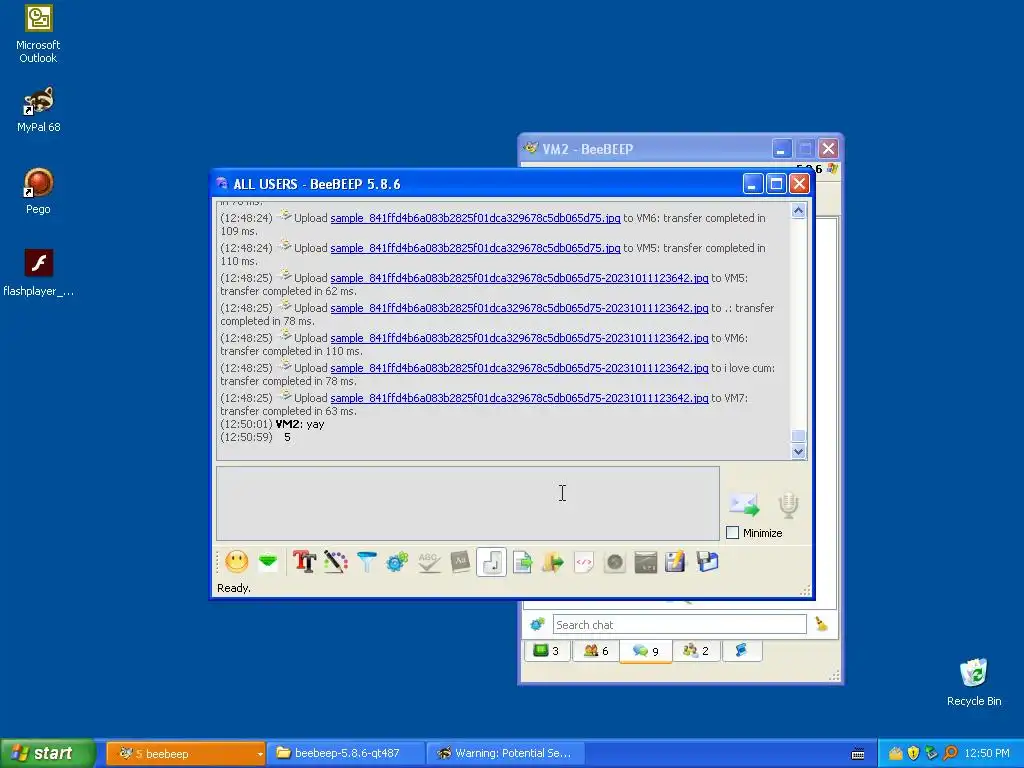The width and height of the screenshot is (1024, 768).
Task: Click the 12:50 PM system clock
Action: [987, 754]
